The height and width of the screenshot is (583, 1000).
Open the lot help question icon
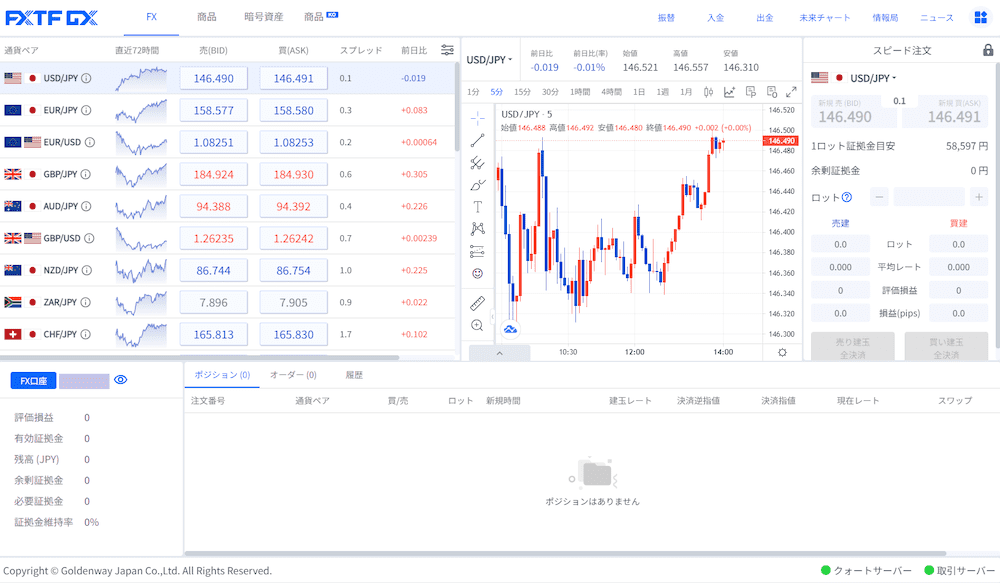coord(847,197)
